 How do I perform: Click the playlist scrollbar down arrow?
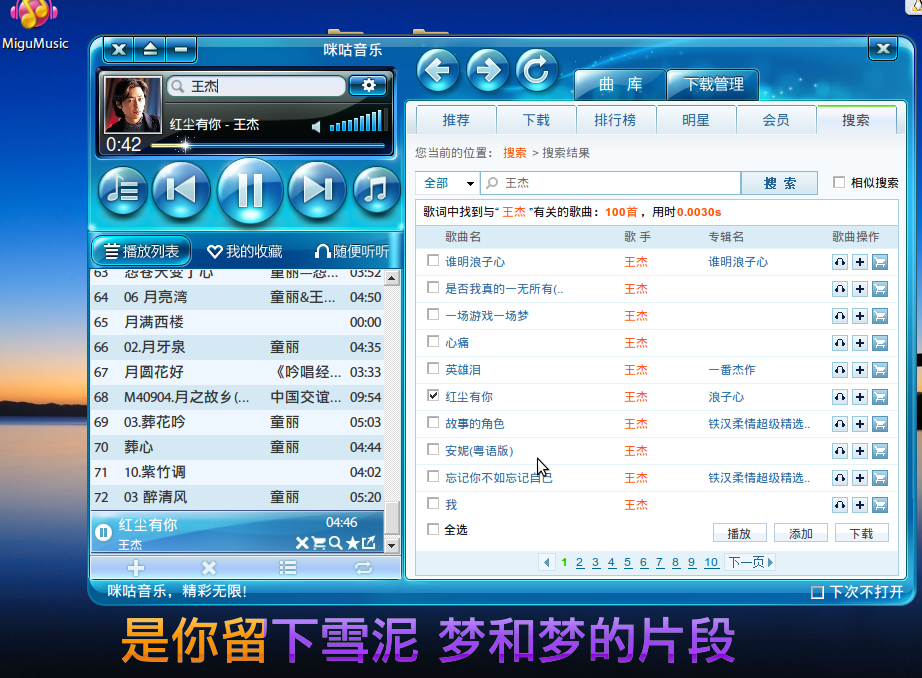click(x=392, y=546)
